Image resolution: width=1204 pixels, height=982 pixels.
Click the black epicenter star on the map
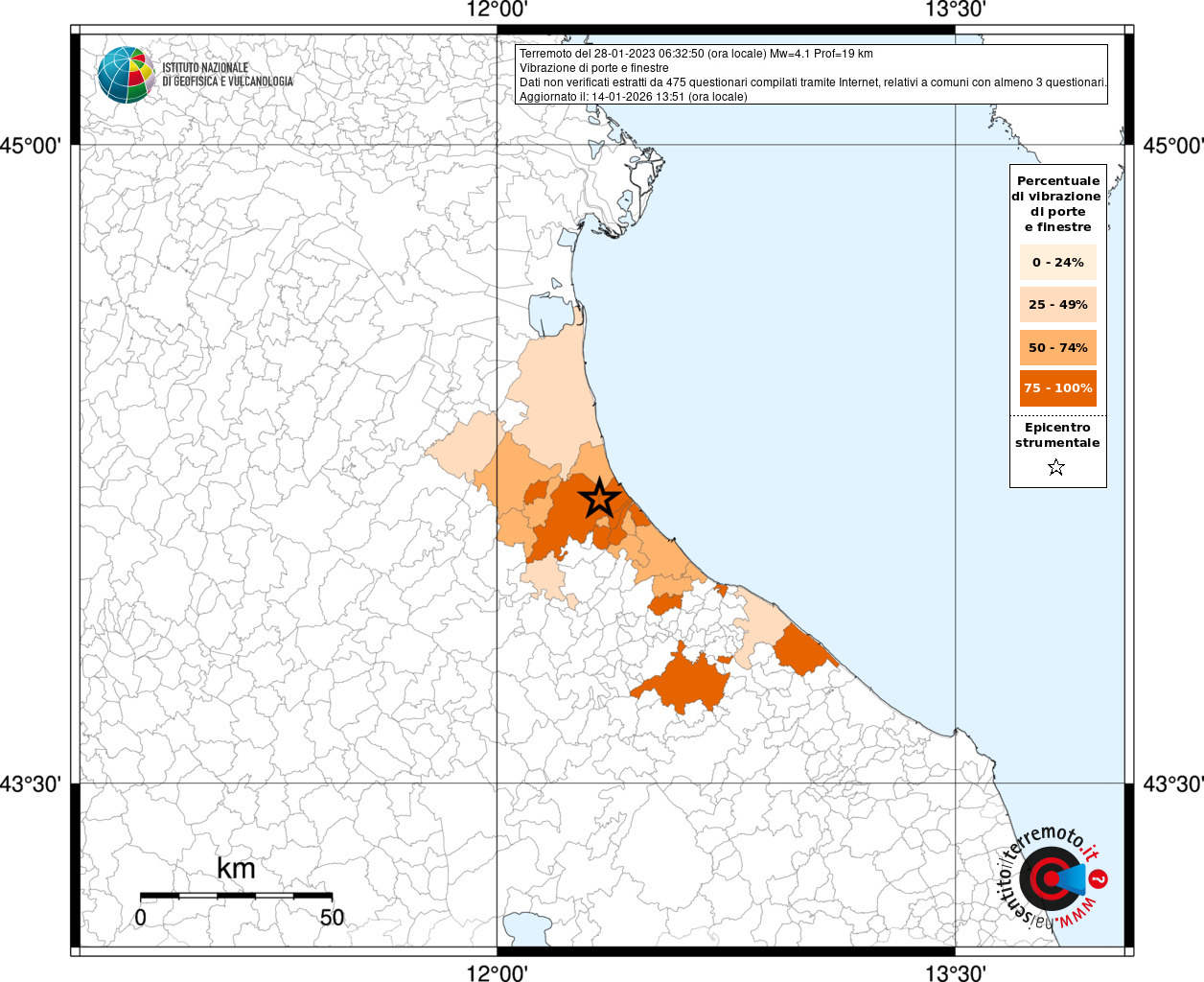coord(600,498)
